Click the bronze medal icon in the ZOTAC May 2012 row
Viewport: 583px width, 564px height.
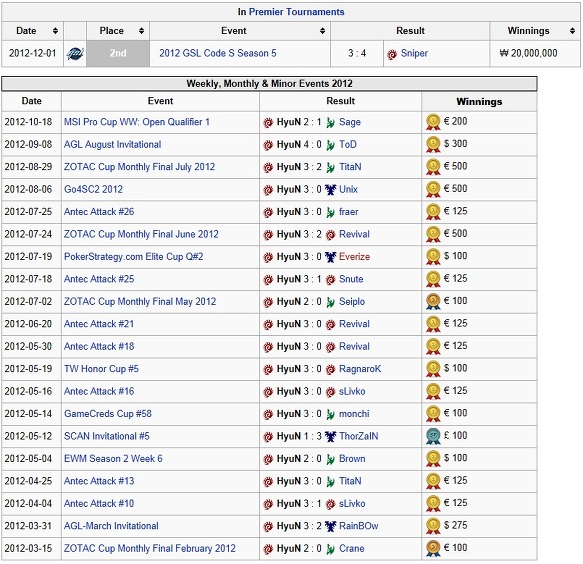click(x=433, y=302)
